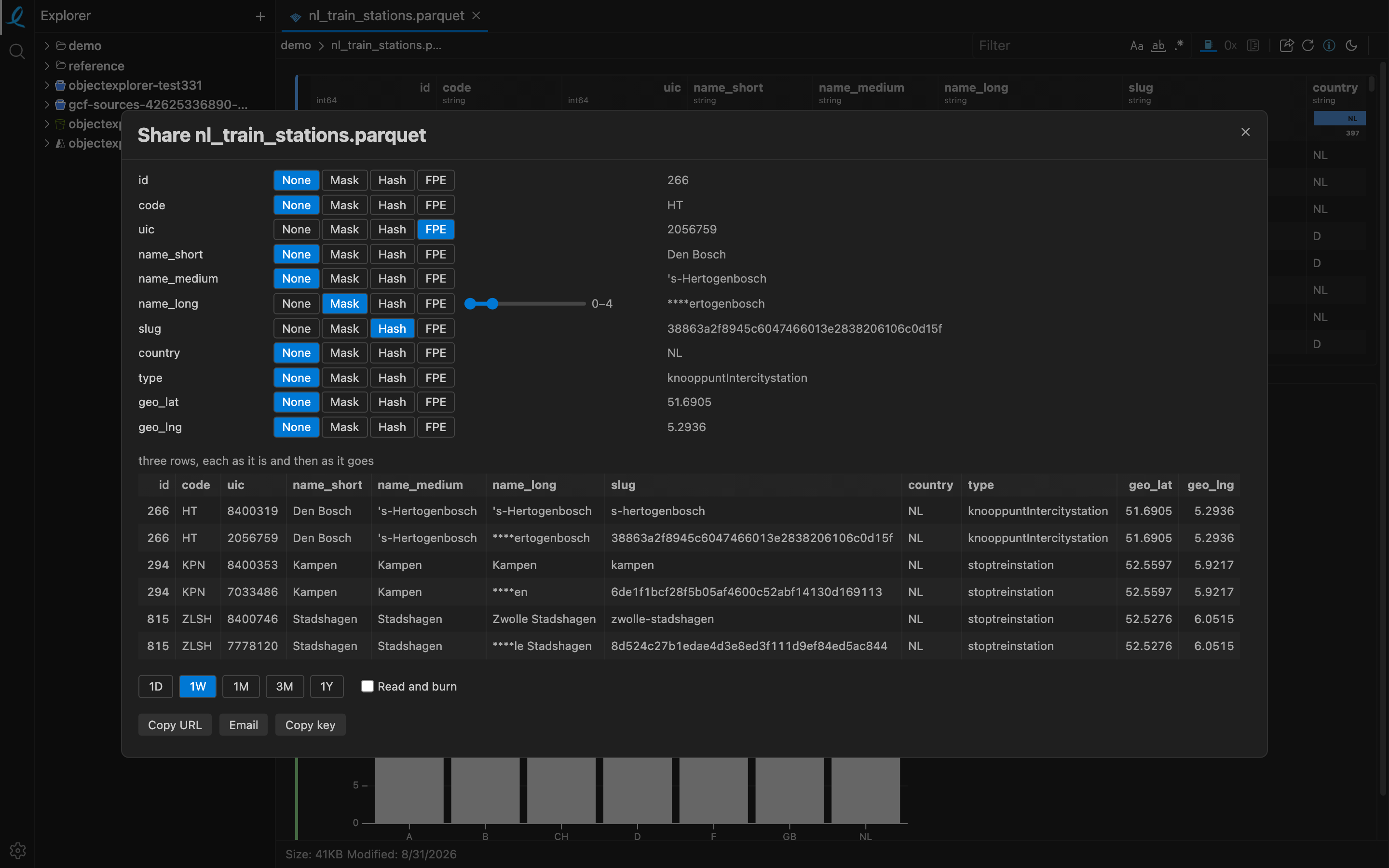Toggle regex filter option
Viewport: 1389px width, 868px height.
click(x=1179, y=45)
